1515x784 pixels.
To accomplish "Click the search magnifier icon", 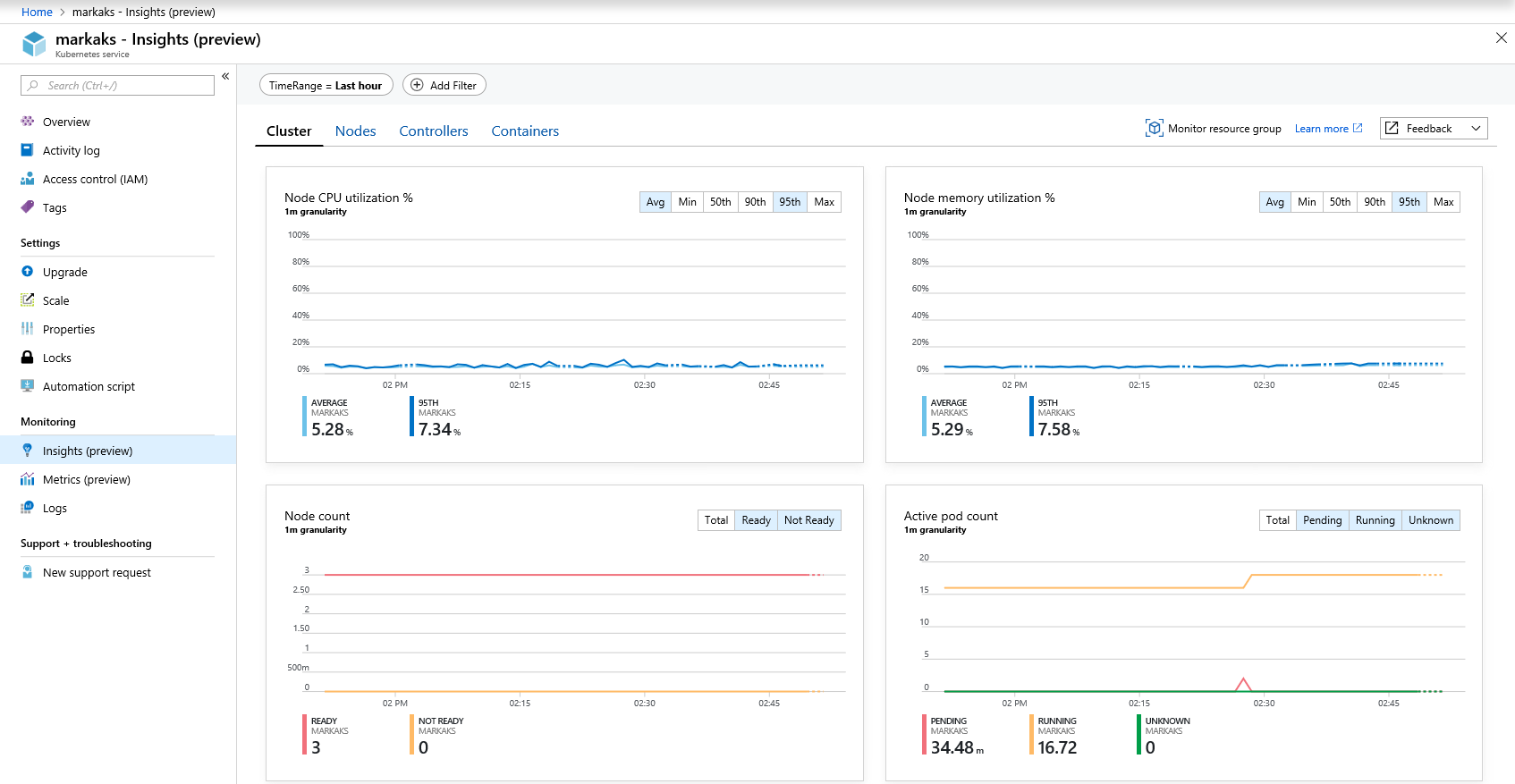I will pos(33,86).
